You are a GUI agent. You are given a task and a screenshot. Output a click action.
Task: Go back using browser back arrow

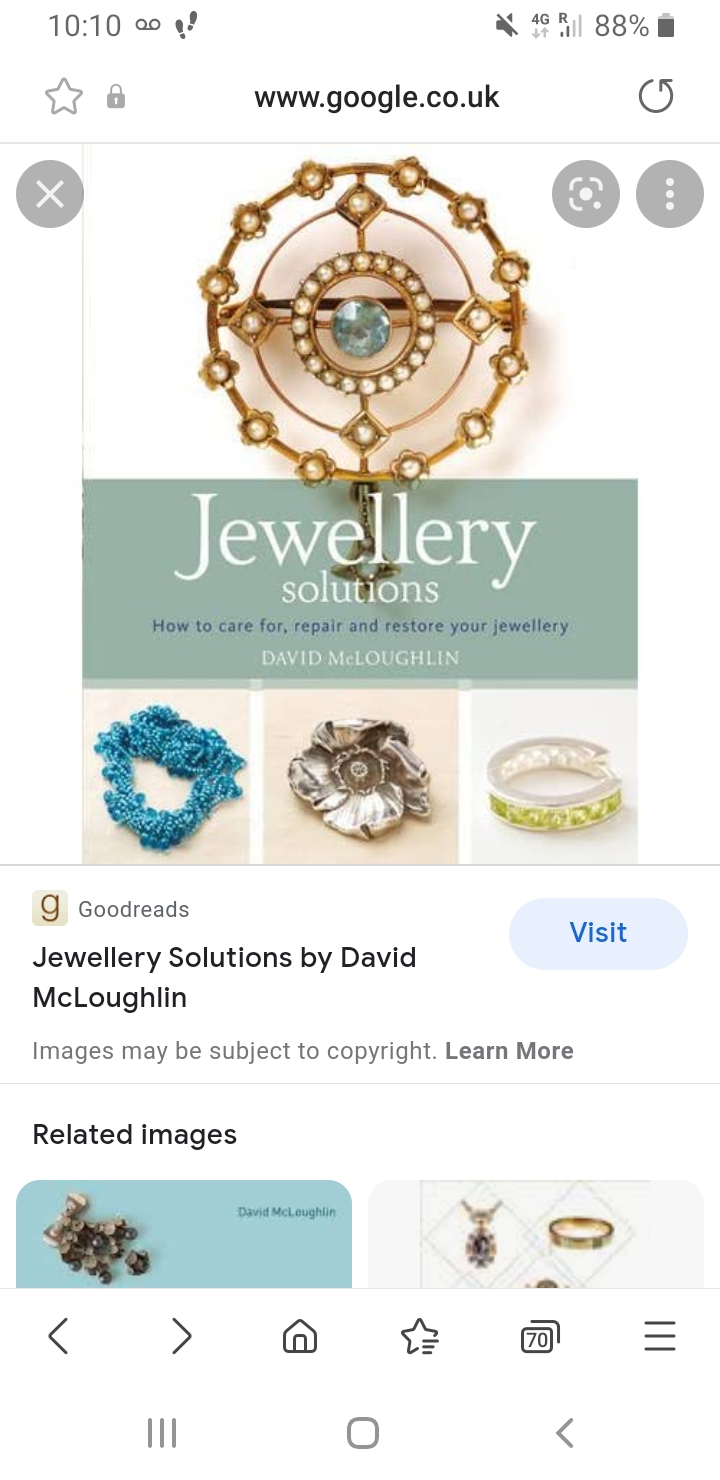click(59, 1336)
